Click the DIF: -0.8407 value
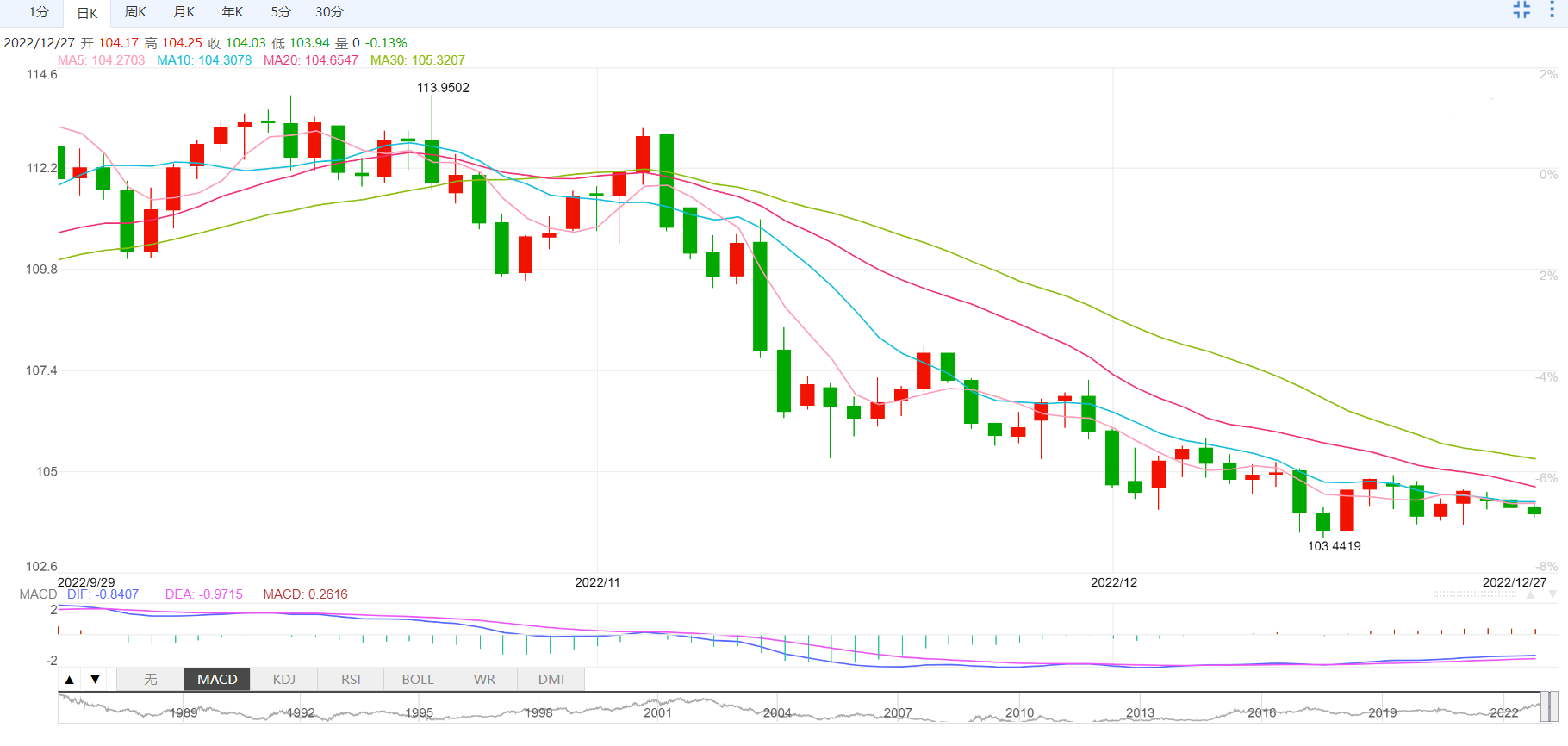Viewport: 1568px width, 746px height. (x=103, y=594)
